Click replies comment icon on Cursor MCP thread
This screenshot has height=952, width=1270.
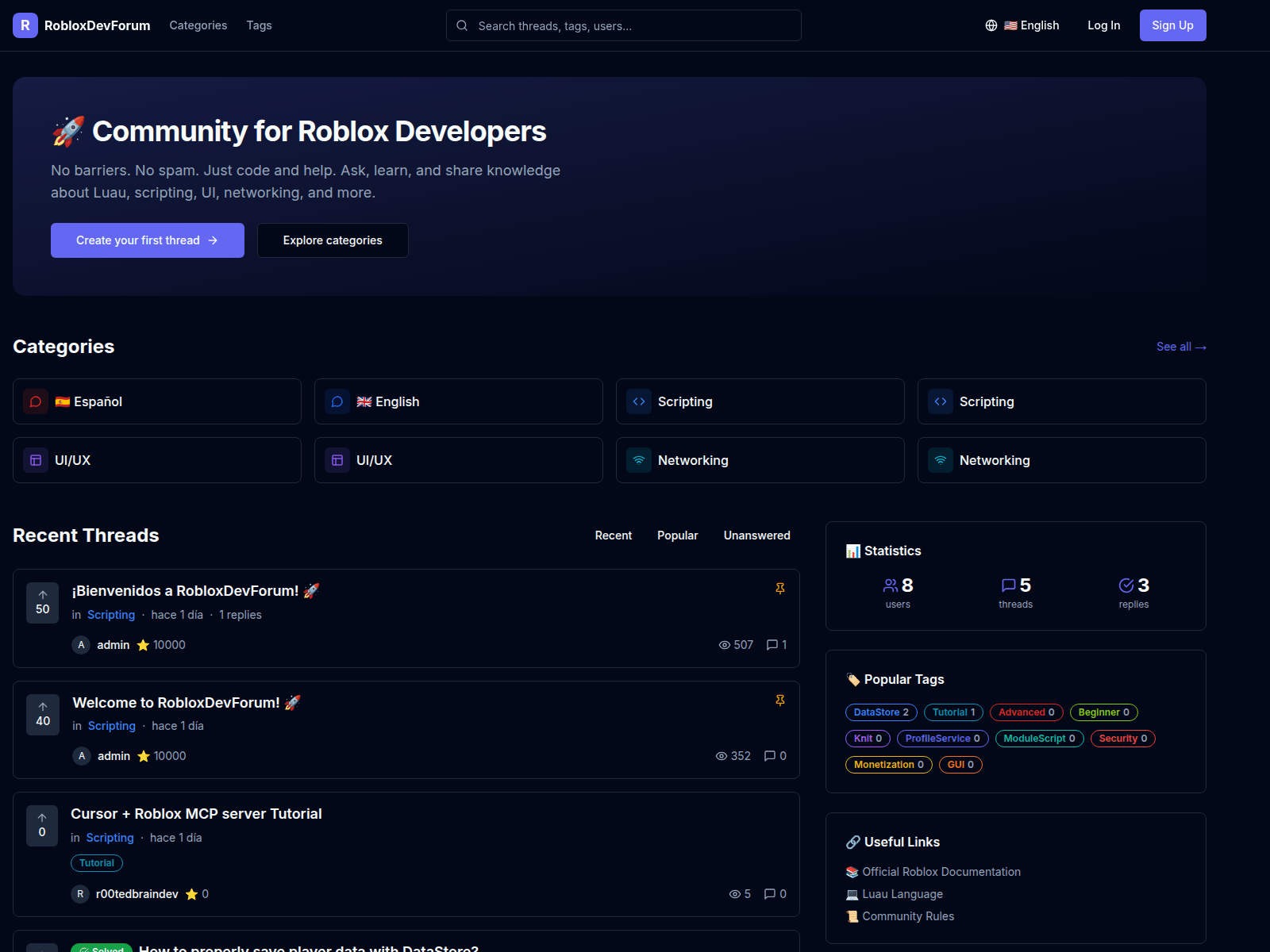click(770, 894)
